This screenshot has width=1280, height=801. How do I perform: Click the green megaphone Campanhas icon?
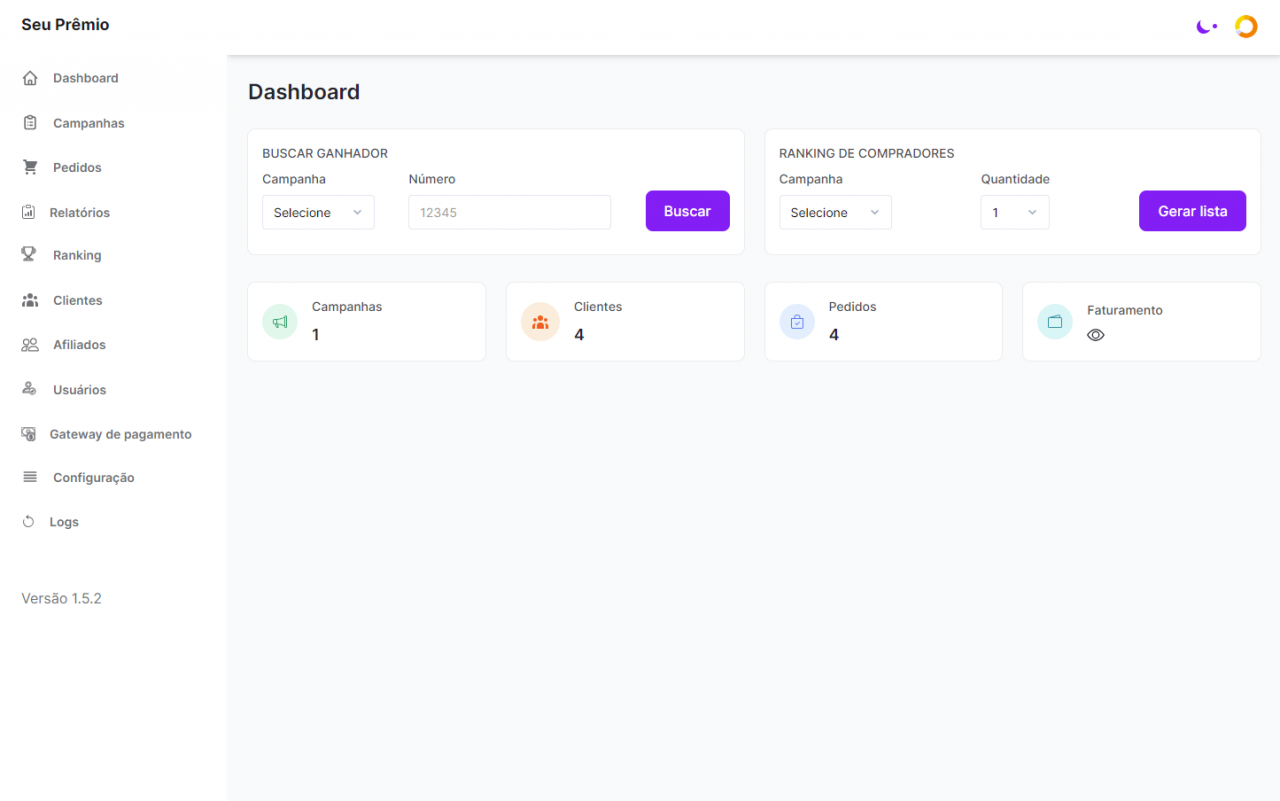(280, 322)
